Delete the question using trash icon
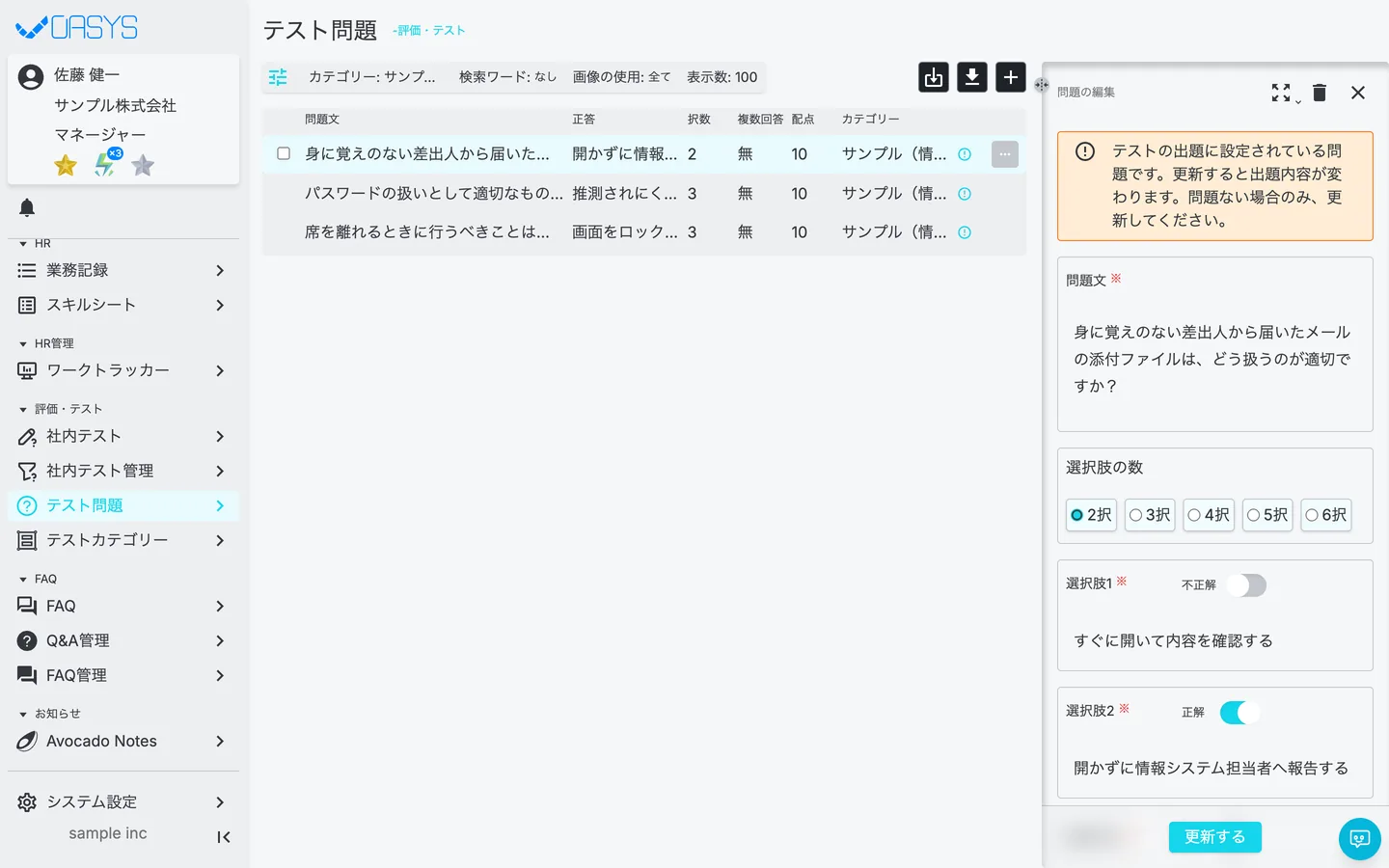The width and height of the screenshot is (1389, 868). coord(1320,93)
